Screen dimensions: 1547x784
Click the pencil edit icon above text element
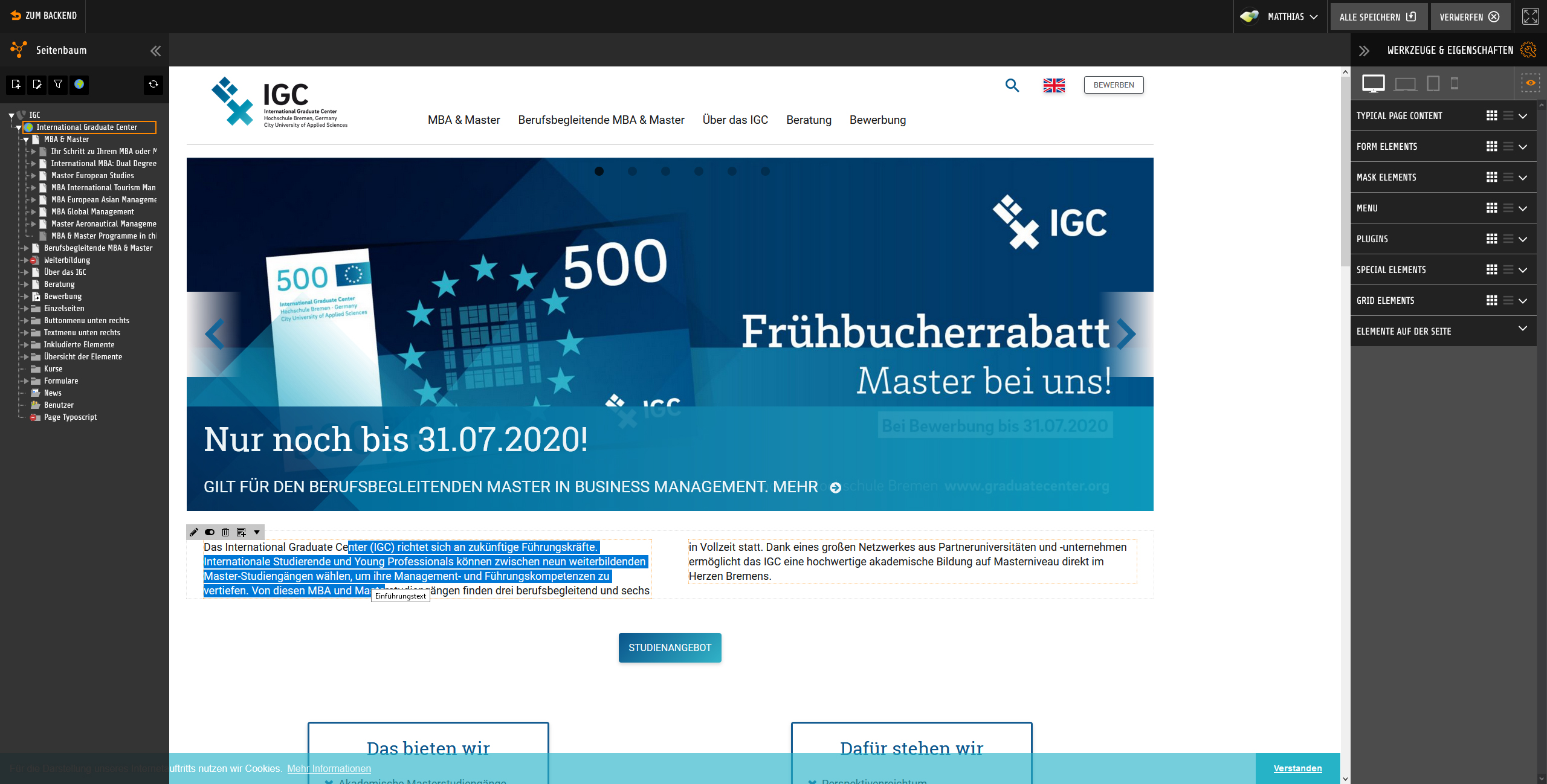click(x=194, y=532)
